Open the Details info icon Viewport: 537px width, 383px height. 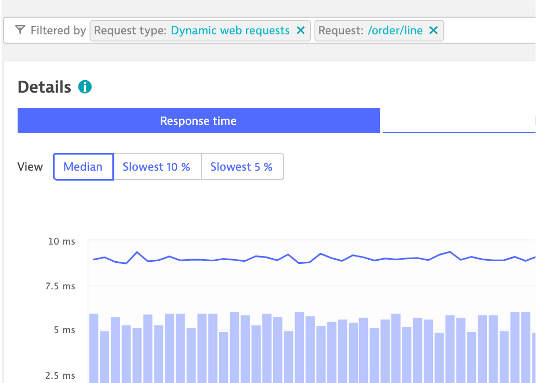[x=85, y=87]
